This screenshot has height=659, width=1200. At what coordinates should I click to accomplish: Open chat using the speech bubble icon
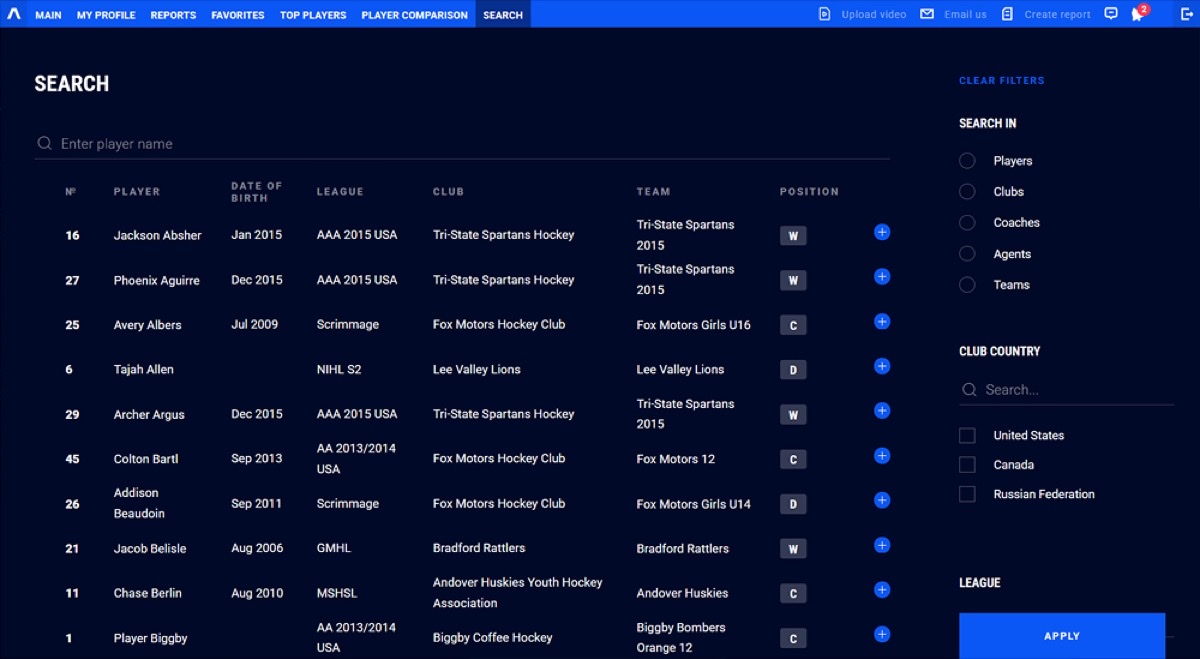[x=1110, y=13]
